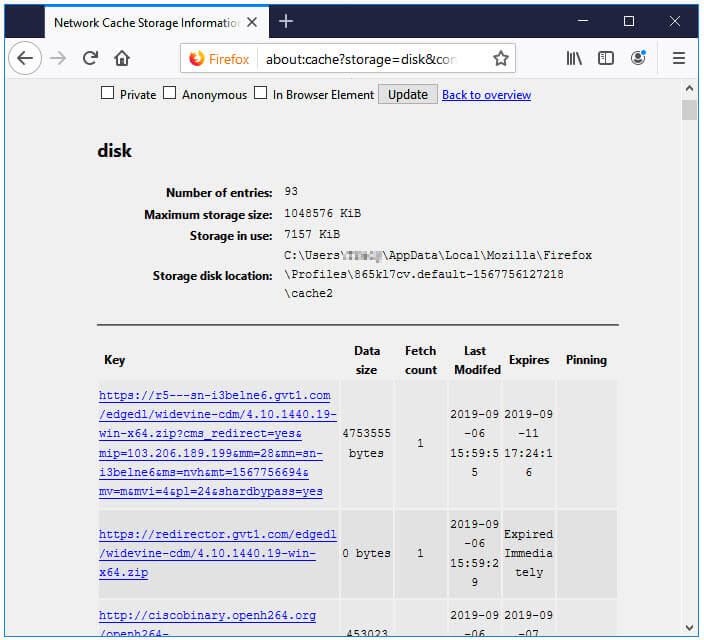Image resolution: width=704 pixels, height=640 pixels.
Task: Open a new tab with the plus
Action: coord(286,21)
